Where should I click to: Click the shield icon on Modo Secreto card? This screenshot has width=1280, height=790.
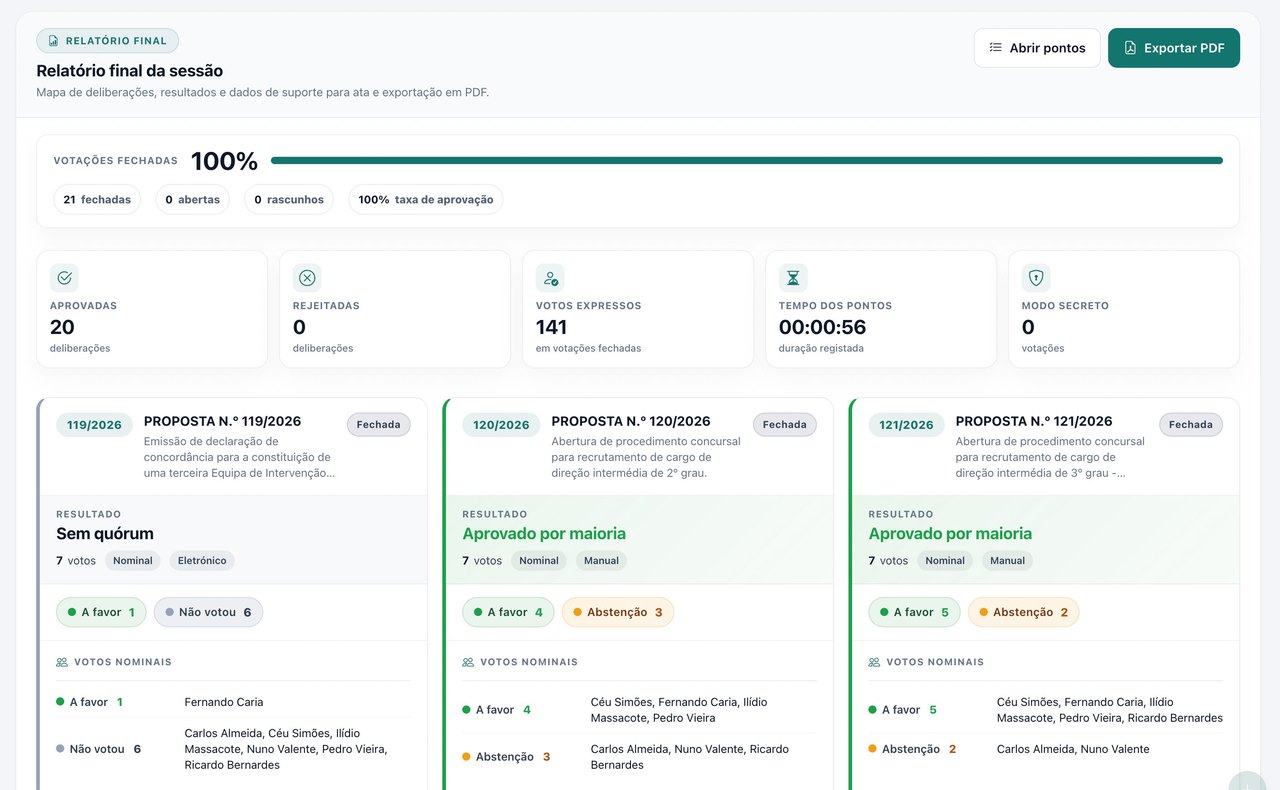click(1036, 278)
